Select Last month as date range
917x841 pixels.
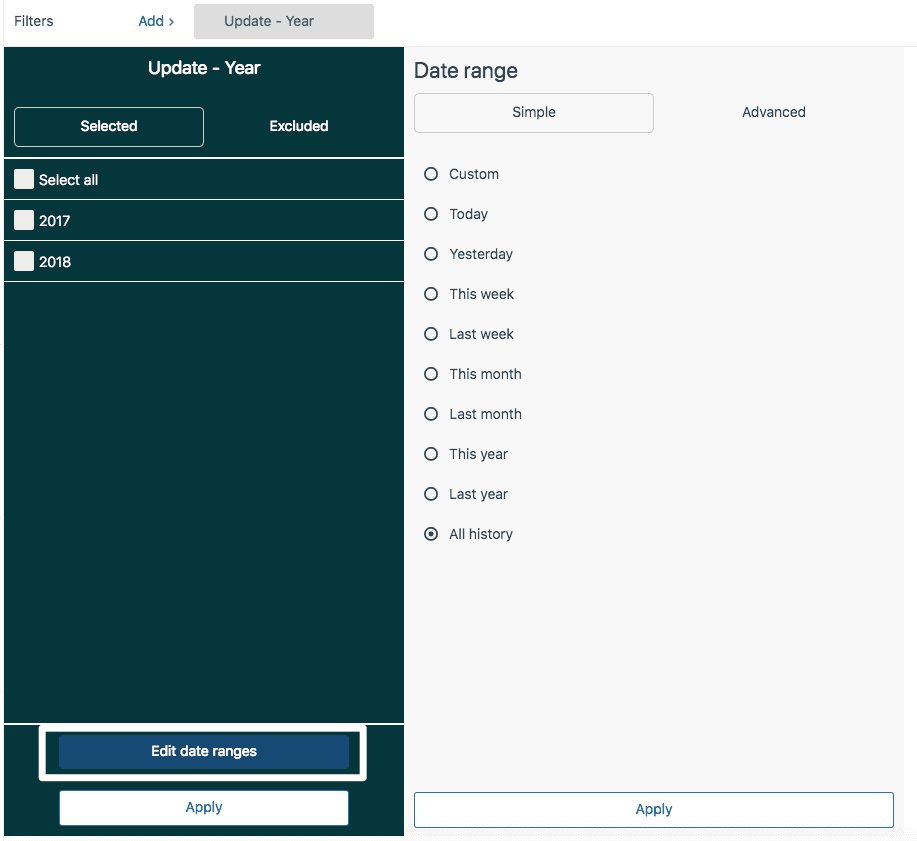pyautogui.click(x=431, y=414)
